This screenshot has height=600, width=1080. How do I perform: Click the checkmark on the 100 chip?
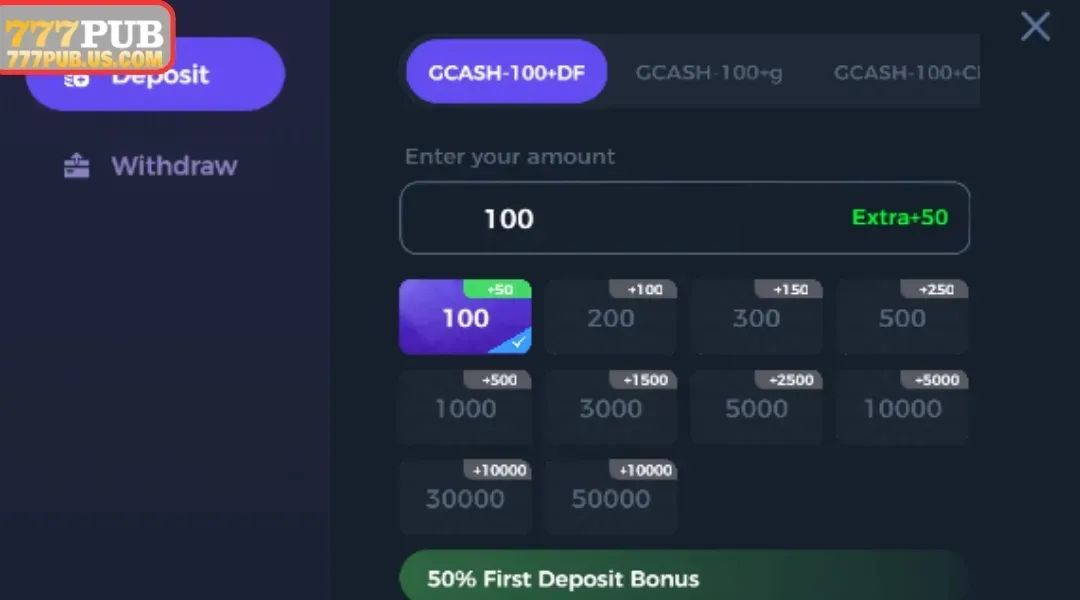click(520, 341)
